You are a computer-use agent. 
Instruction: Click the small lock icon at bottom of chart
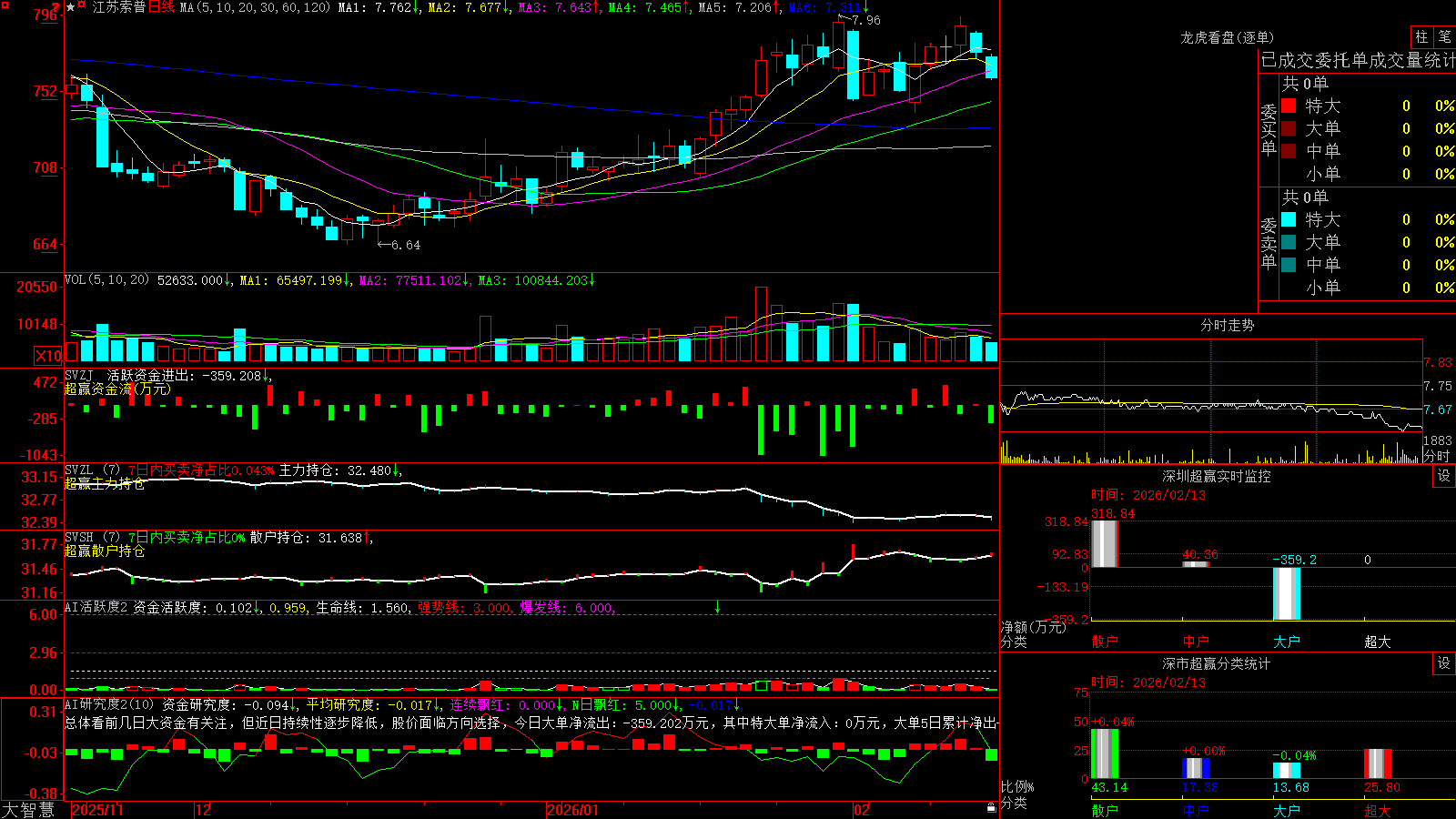click(x=991, y=808)
